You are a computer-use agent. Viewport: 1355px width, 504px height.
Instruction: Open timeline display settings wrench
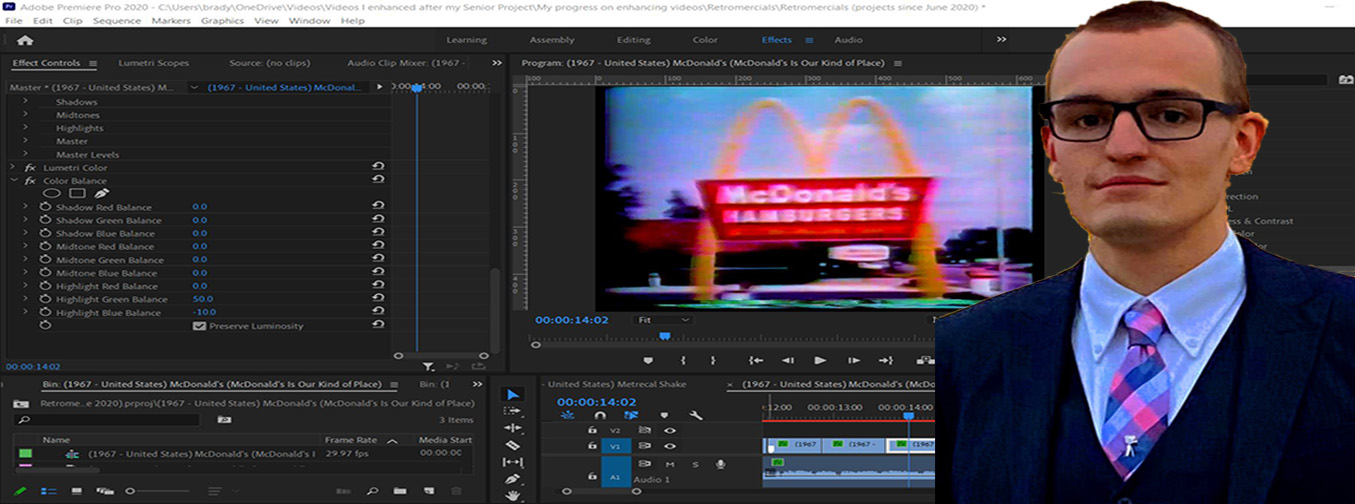(696, 416)
